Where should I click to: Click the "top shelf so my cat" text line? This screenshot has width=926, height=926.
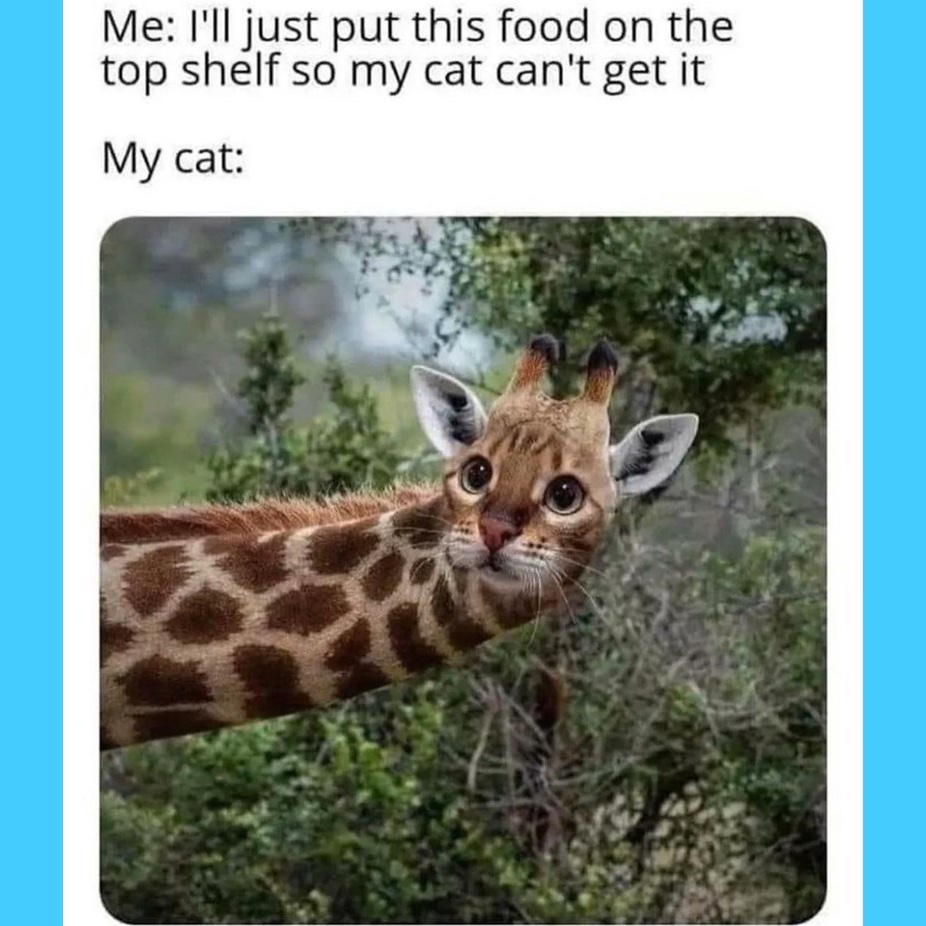[x=403, y=72]
